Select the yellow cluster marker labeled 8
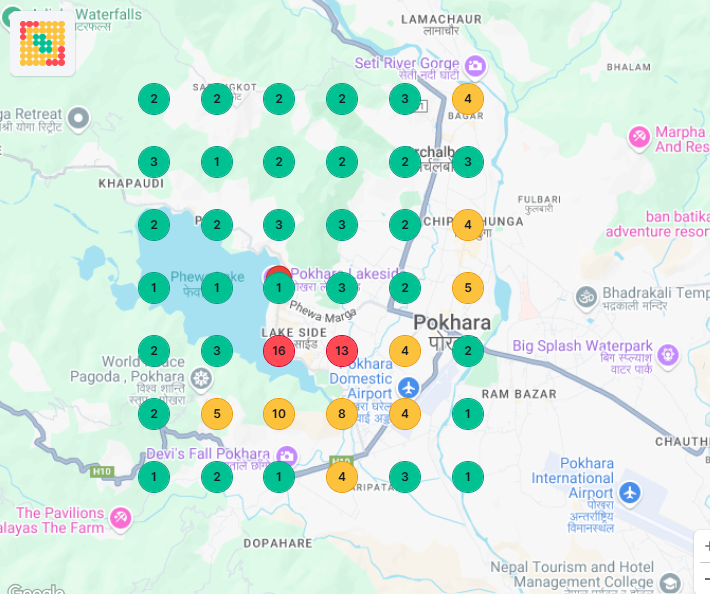The image size is (710, 594). [342, 414]
